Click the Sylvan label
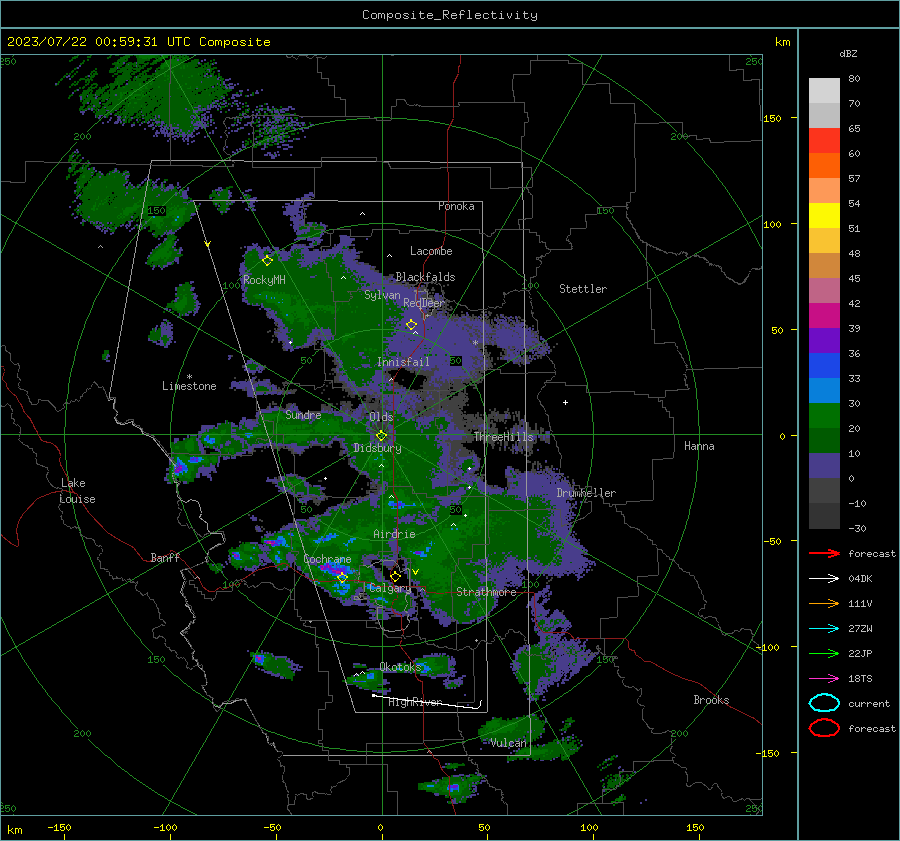This screenshot has width=900, height=841. pyautogui.click(x=382, y=295)
